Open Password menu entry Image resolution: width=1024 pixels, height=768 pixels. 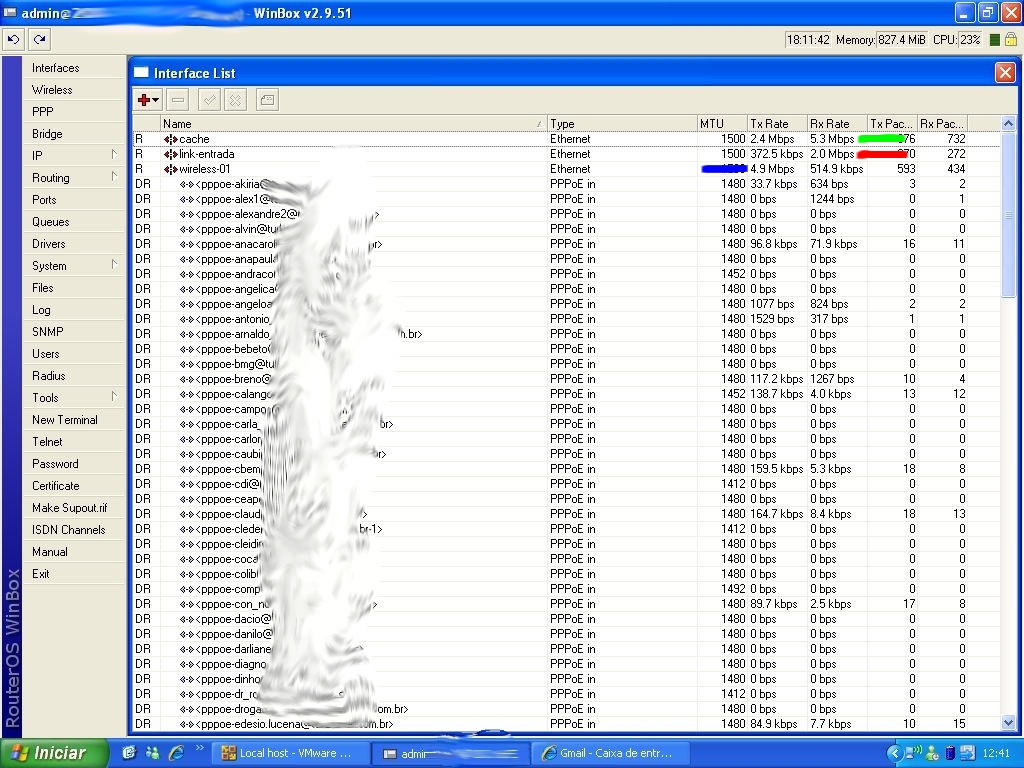tap(74, 464)
